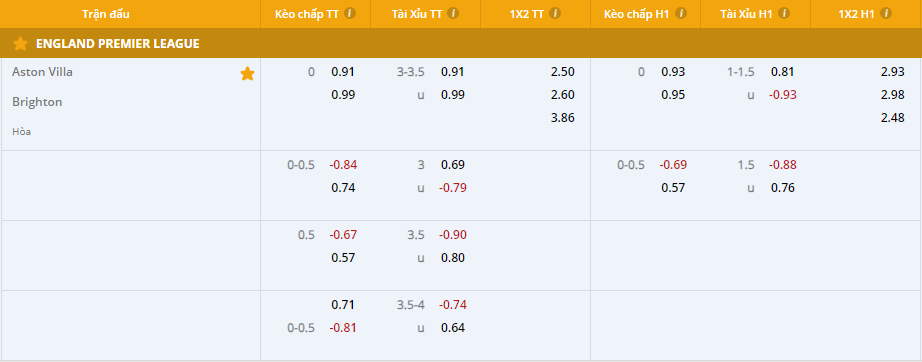Select Aston Villa win odds 2.50
Screen dimensions: 922x362
point(563,72)
